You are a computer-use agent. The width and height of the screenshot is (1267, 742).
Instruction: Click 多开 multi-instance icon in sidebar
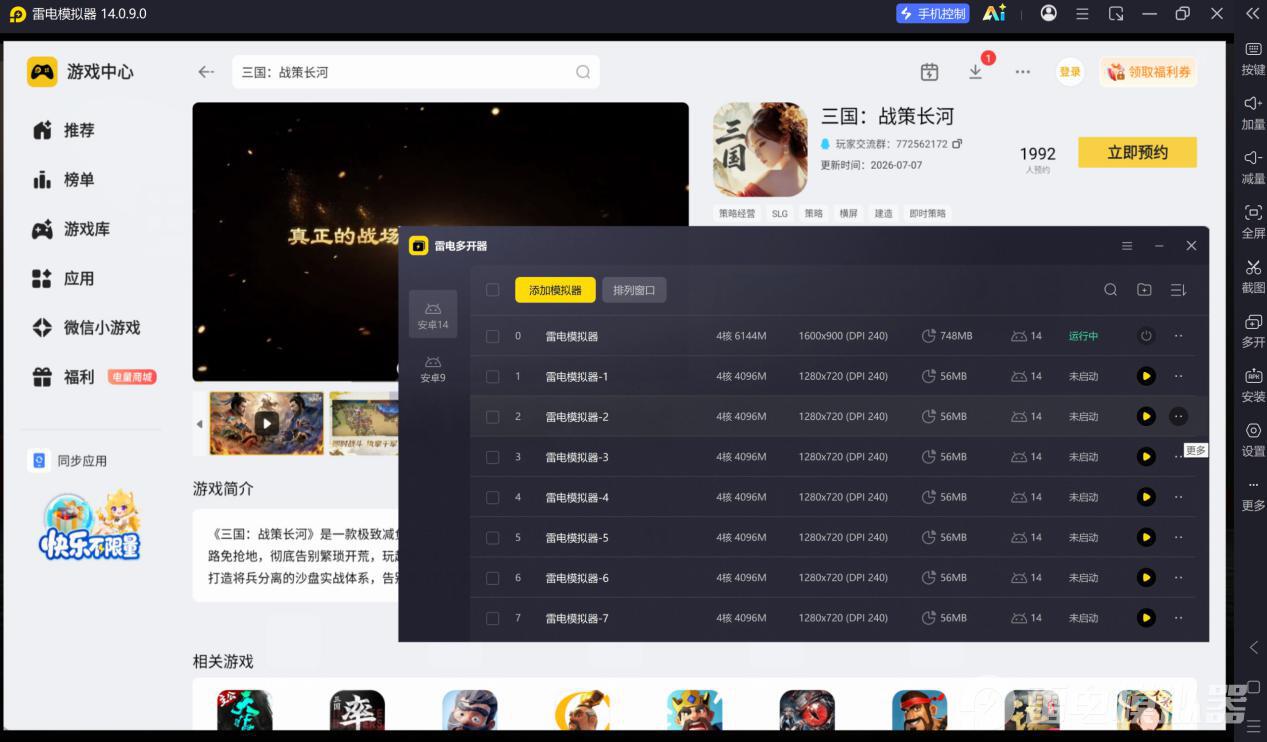point(1253,322)
